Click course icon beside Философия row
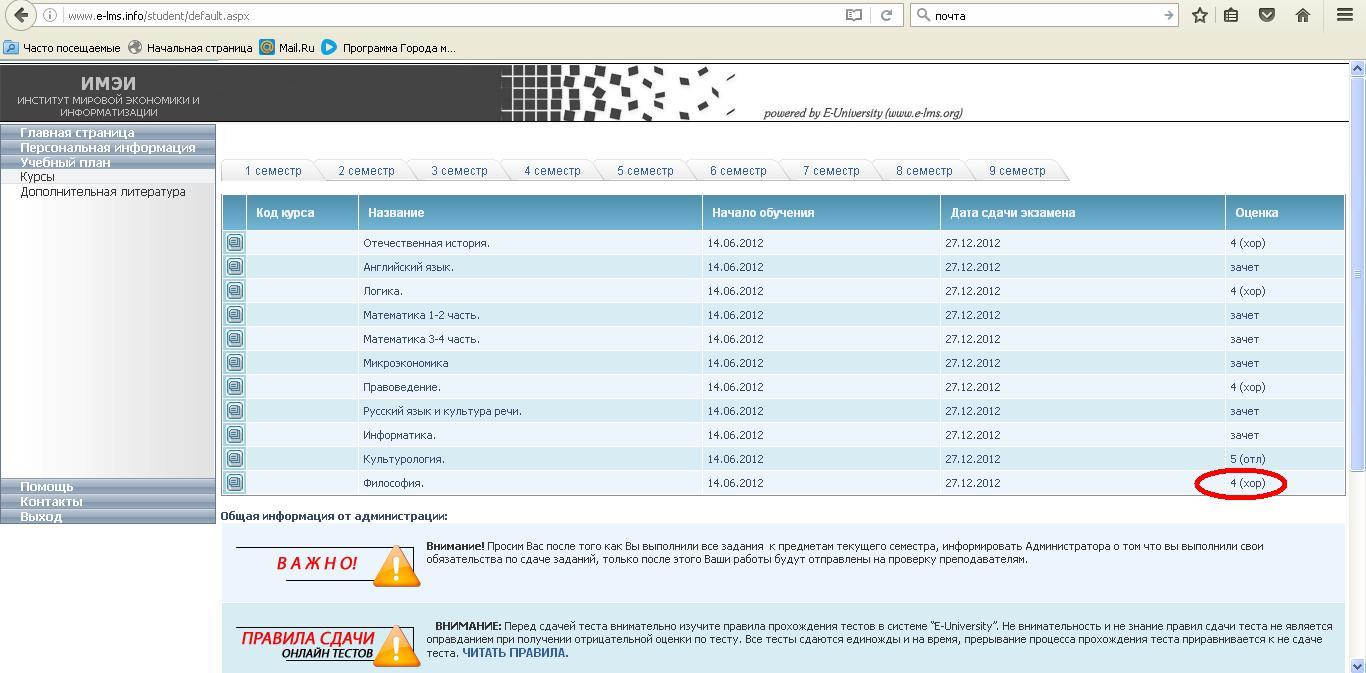The height and width of the screenshot is (673, 1366). 235,483
